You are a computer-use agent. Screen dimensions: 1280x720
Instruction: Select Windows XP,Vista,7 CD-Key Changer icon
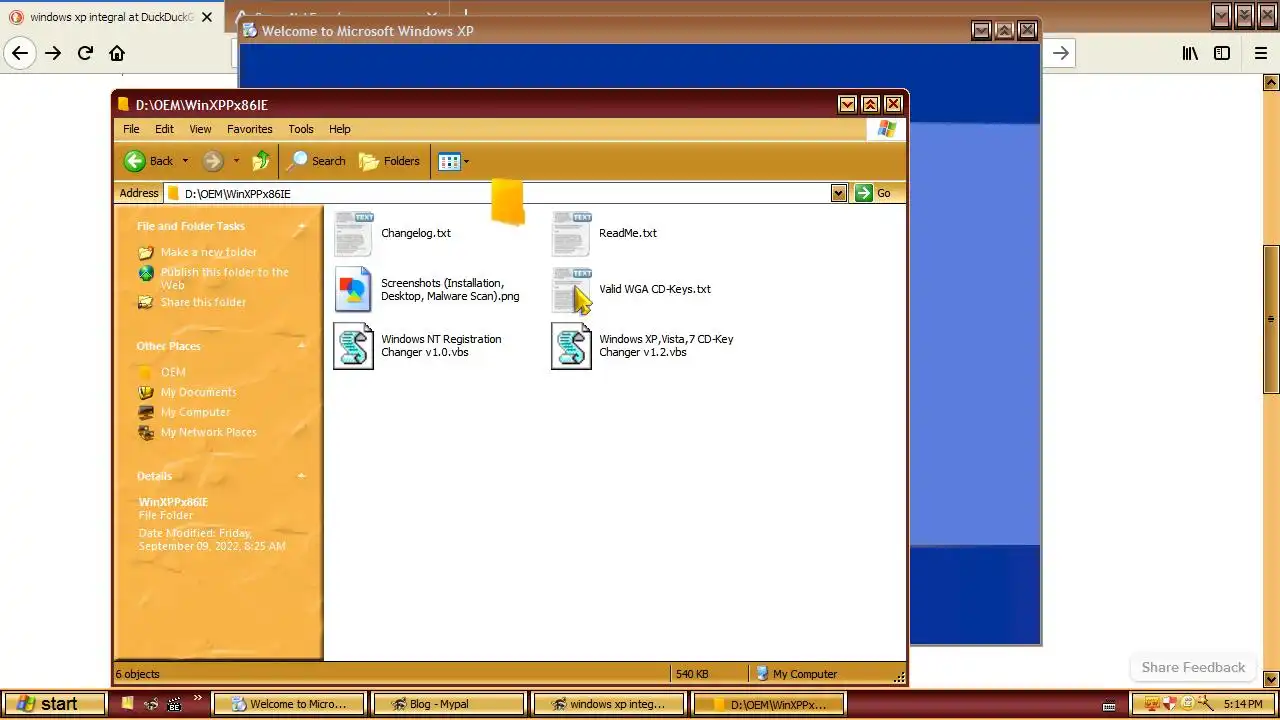coord(571,346)
